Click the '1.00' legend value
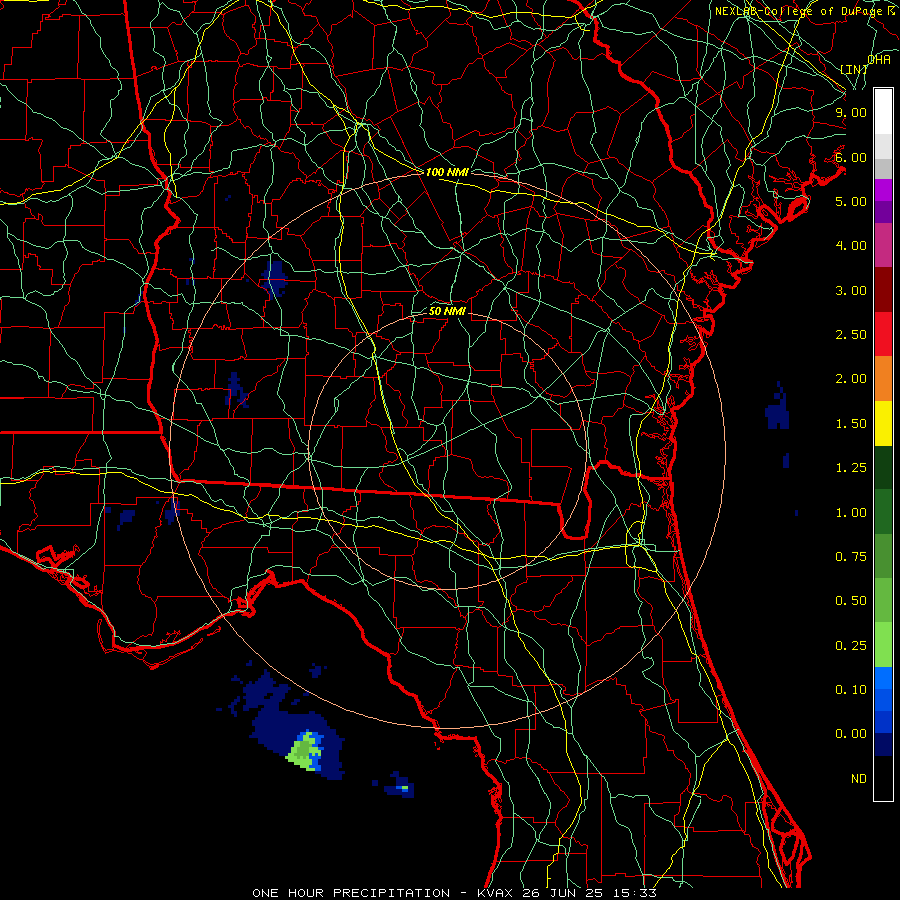The height and width of the screenshot is (900, 900). pyautogui.click(x=851, y=513)
